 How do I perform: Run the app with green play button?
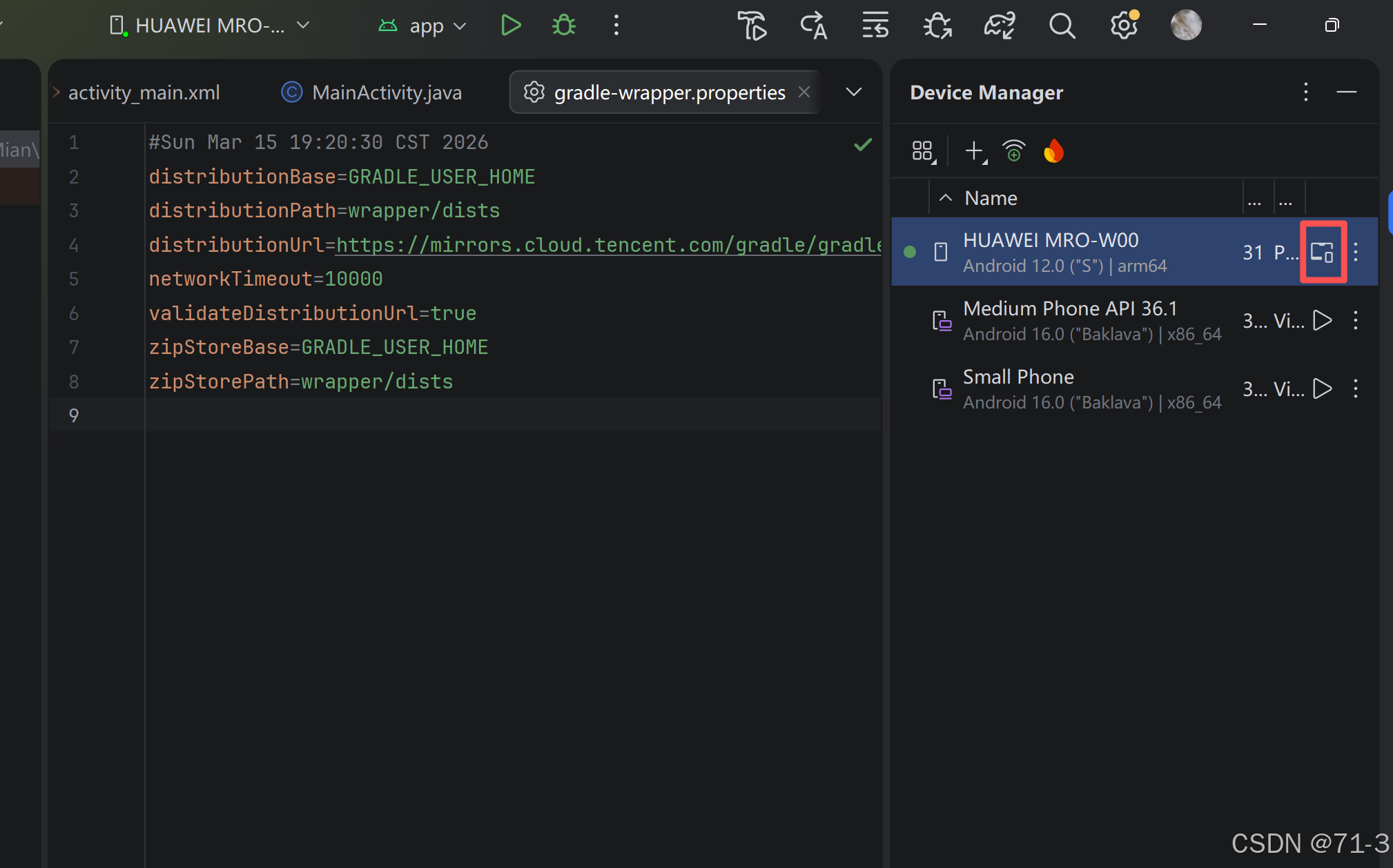[x=510, y=26]
